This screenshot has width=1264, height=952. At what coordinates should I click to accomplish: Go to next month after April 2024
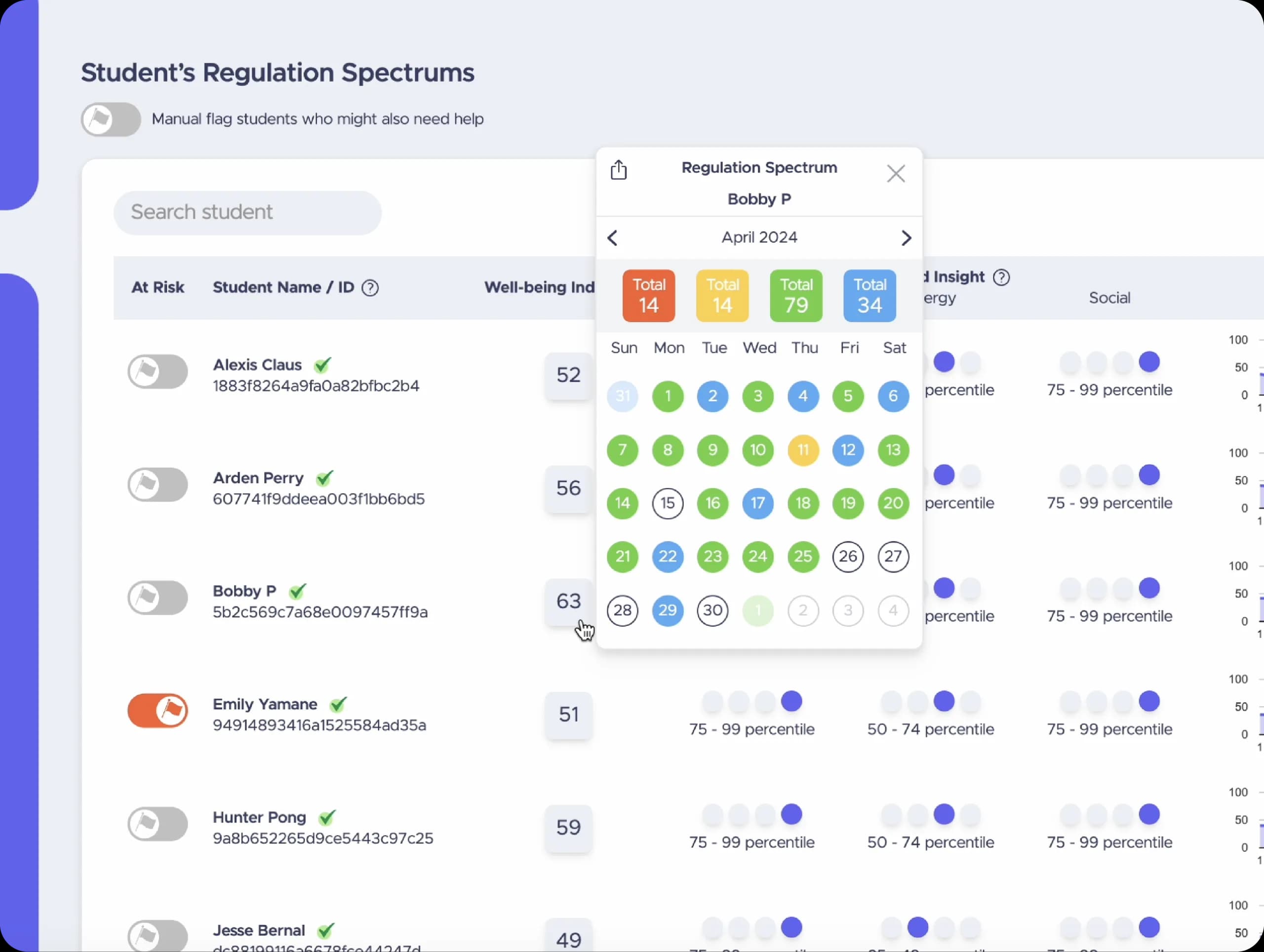coord(906,238)
